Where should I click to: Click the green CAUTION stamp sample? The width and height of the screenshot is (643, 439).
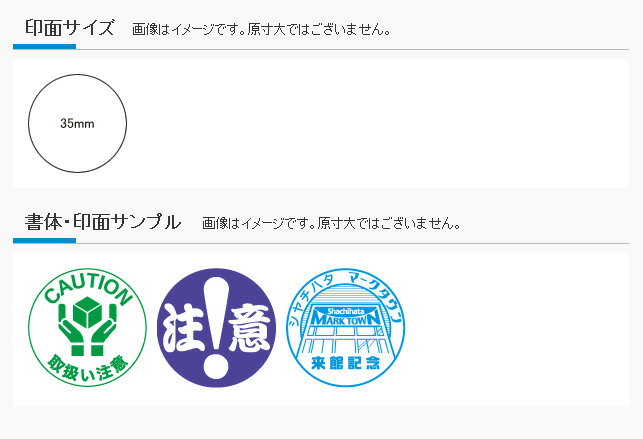(x=87, y=328)
